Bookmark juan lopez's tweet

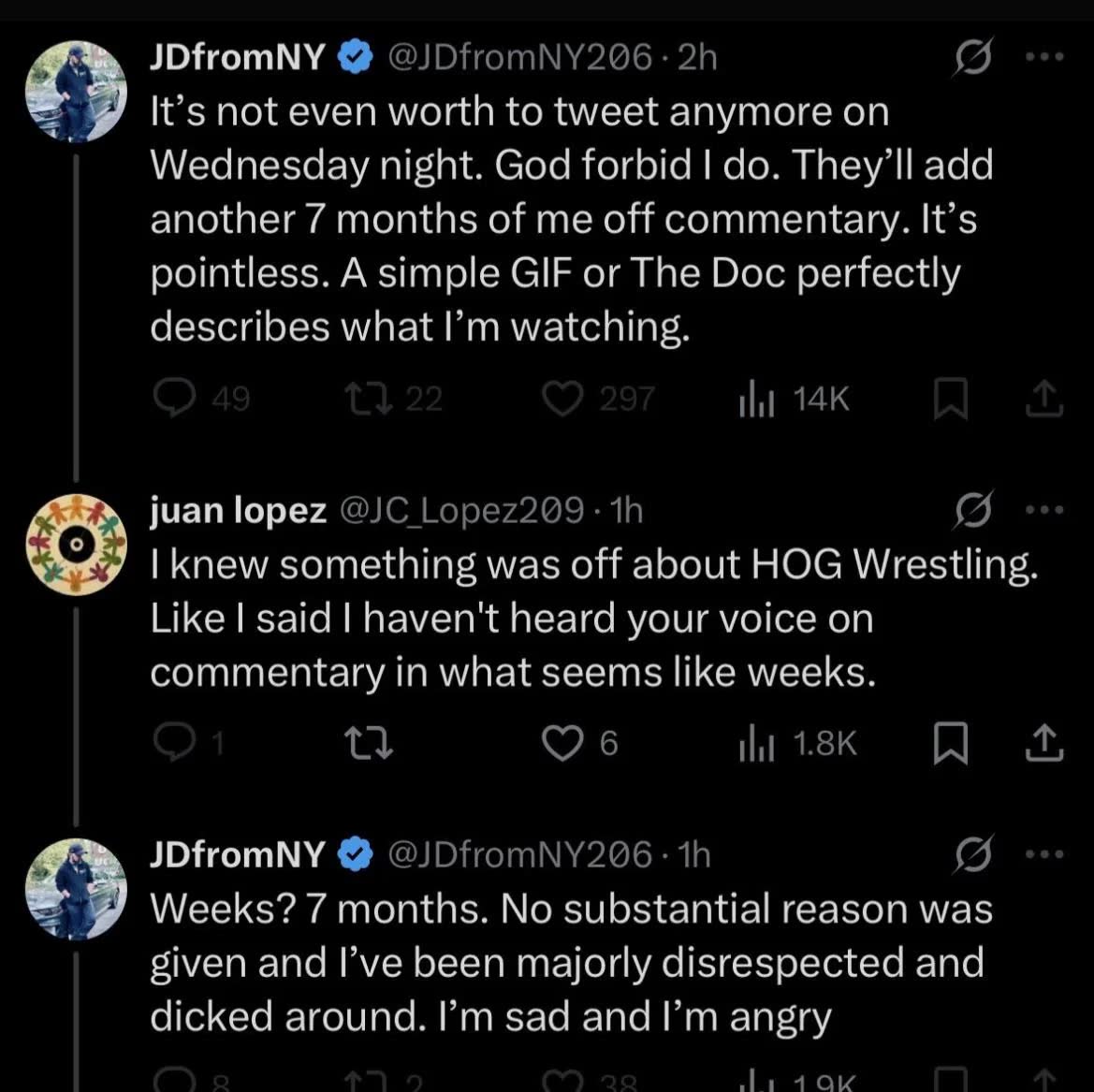950,743
